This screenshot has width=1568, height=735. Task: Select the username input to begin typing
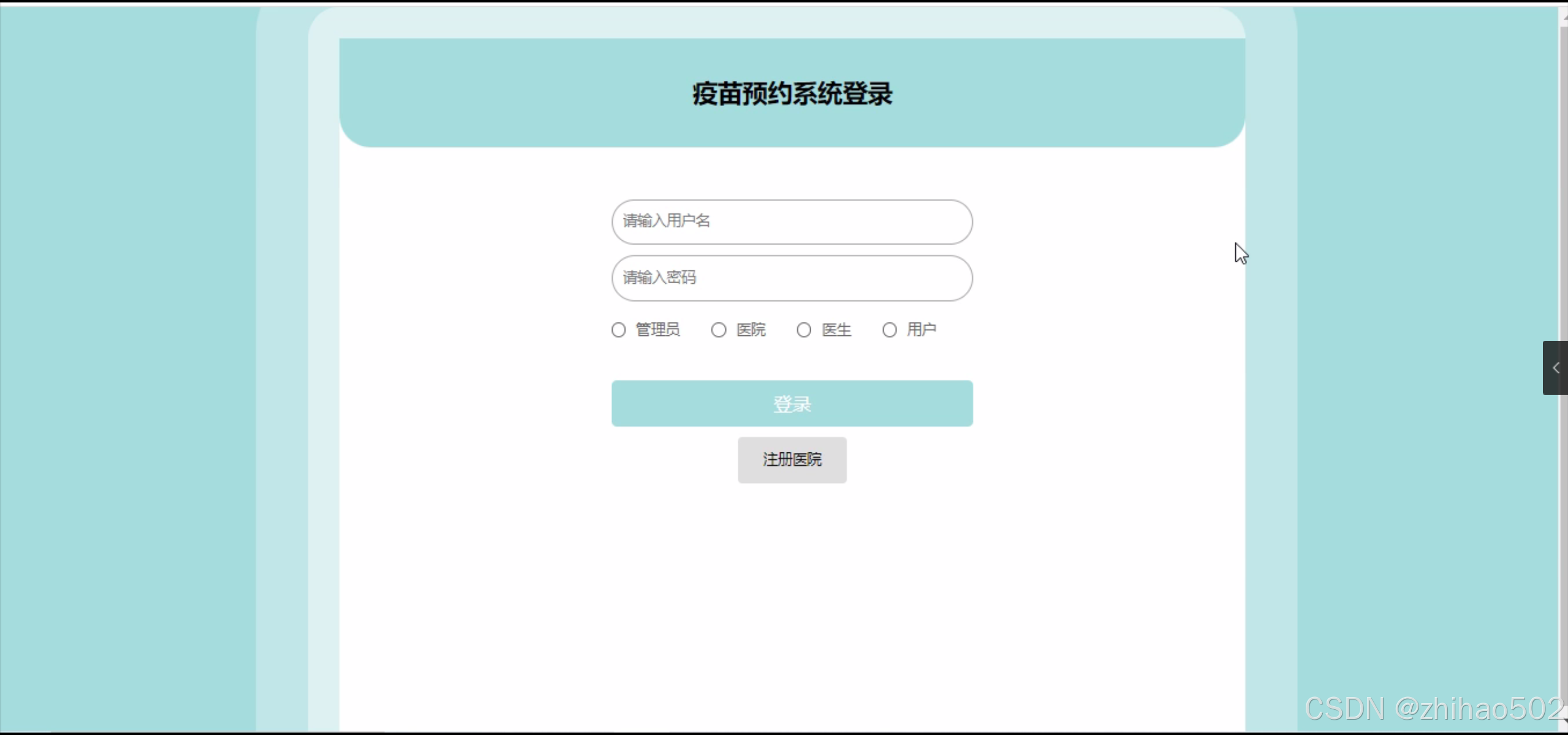[792, 222]
